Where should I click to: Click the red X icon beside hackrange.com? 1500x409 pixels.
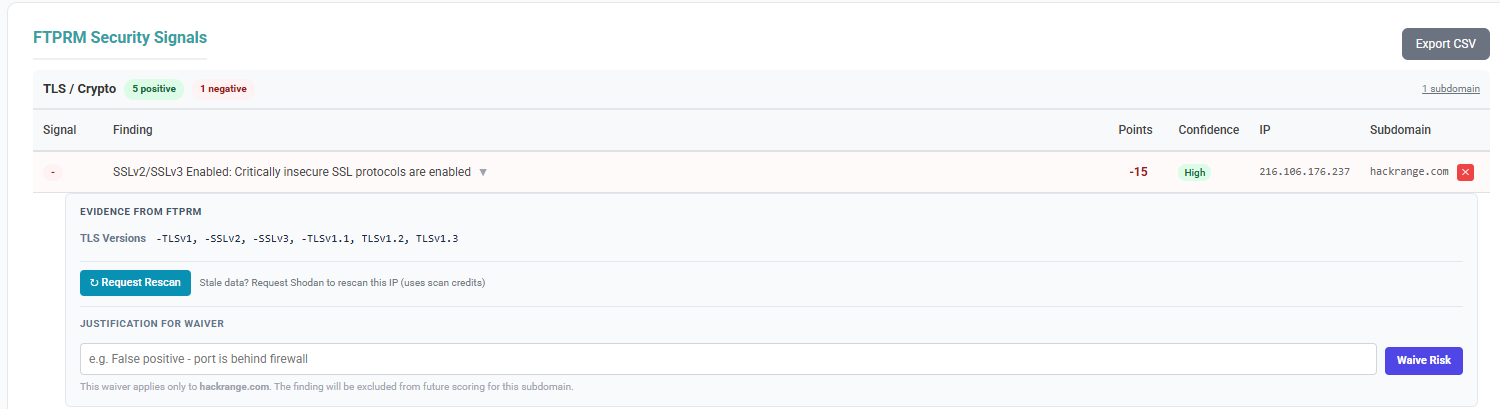(x=1465, y=172)
